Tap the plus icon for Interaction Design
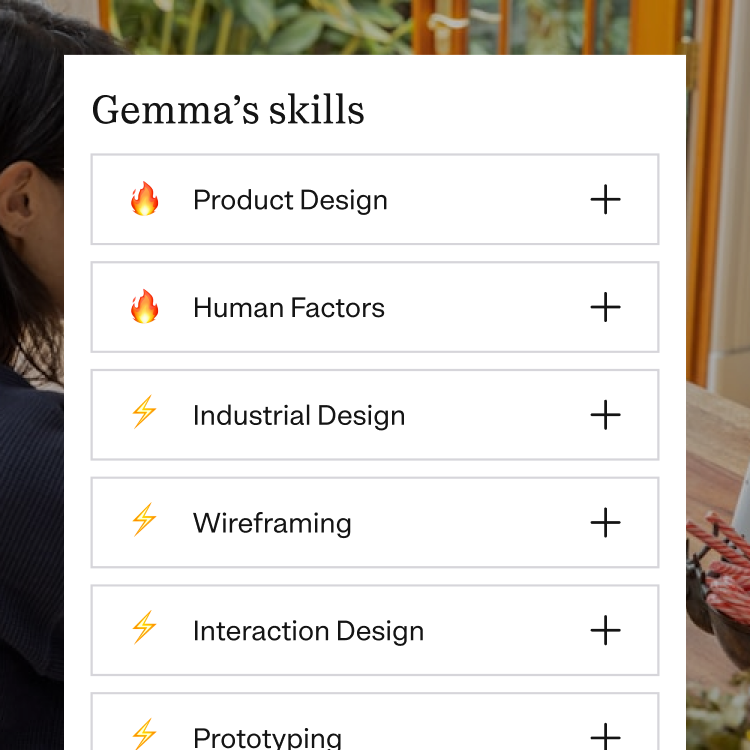Image resolution: width=750 pixels, height=750 pixels. click(606, 630)
